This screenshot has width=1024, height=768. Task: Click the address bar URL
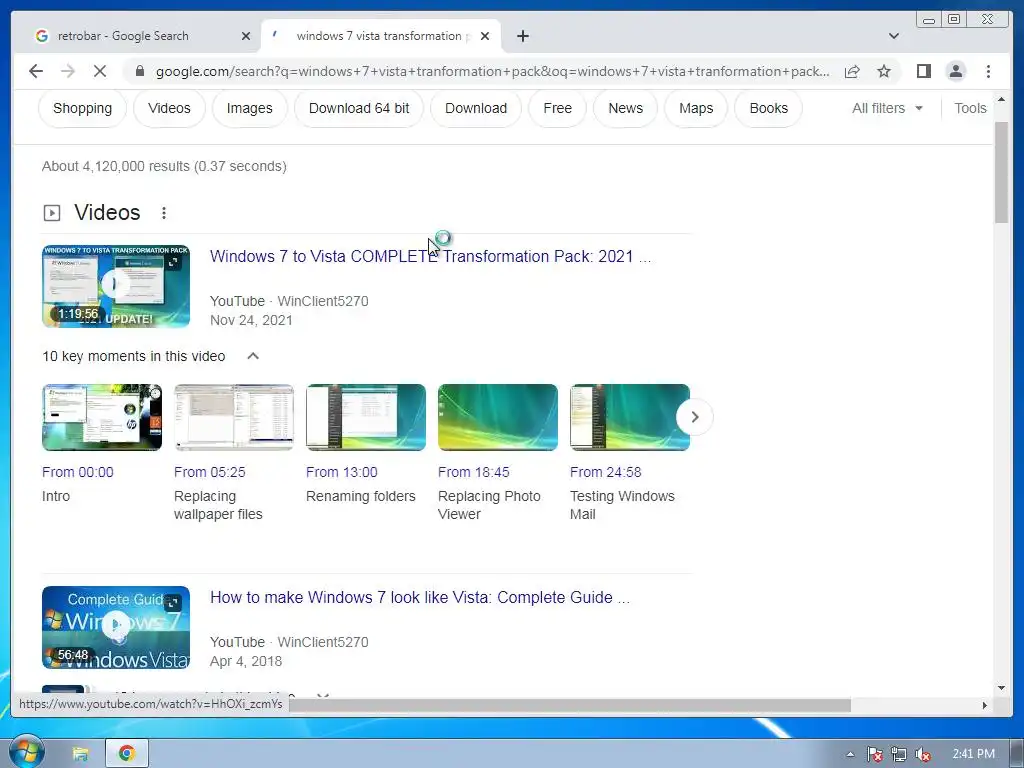point(493,71)
